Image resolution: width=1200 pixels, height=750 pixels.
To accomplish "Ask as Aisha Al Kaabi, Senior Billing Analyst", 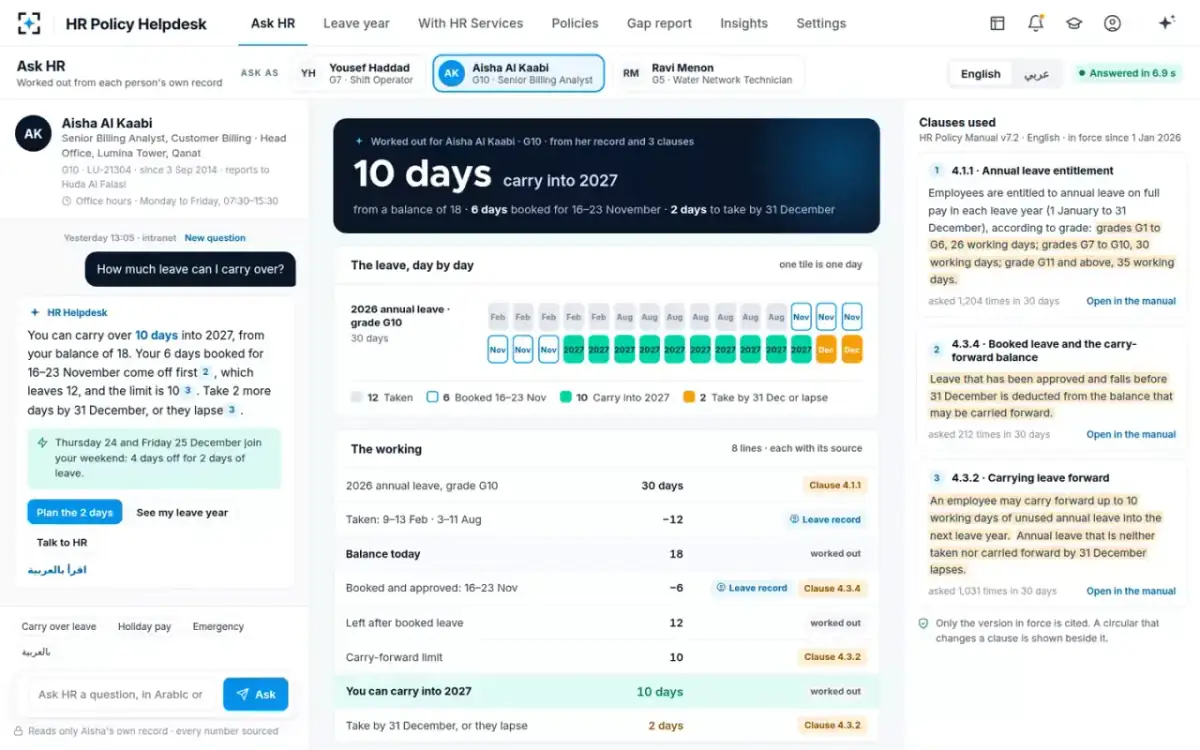I will pyautogui.click(x=518, y=73).
